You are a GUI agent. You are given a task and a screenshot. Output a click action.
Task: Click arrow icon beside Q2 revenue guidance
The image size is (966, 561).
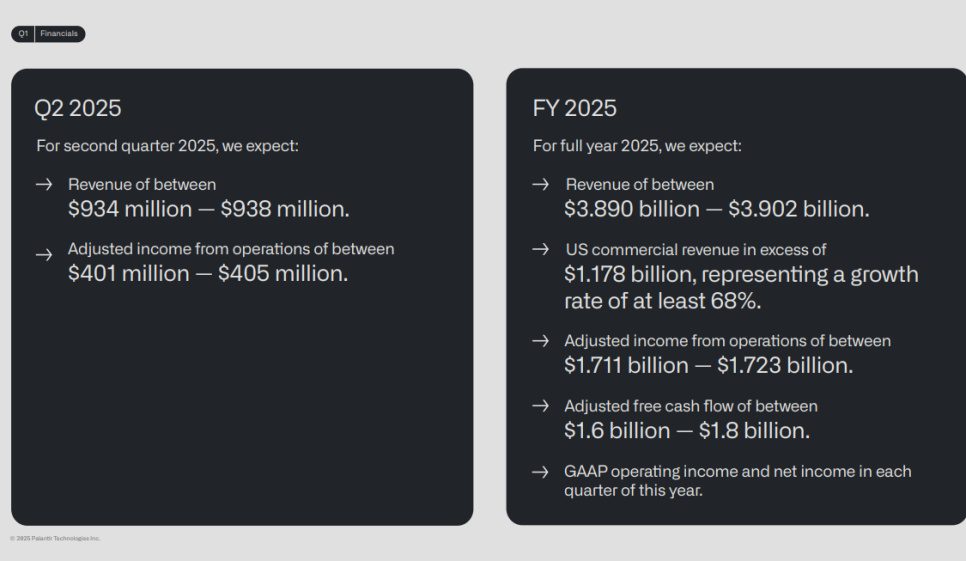[44, 184]
